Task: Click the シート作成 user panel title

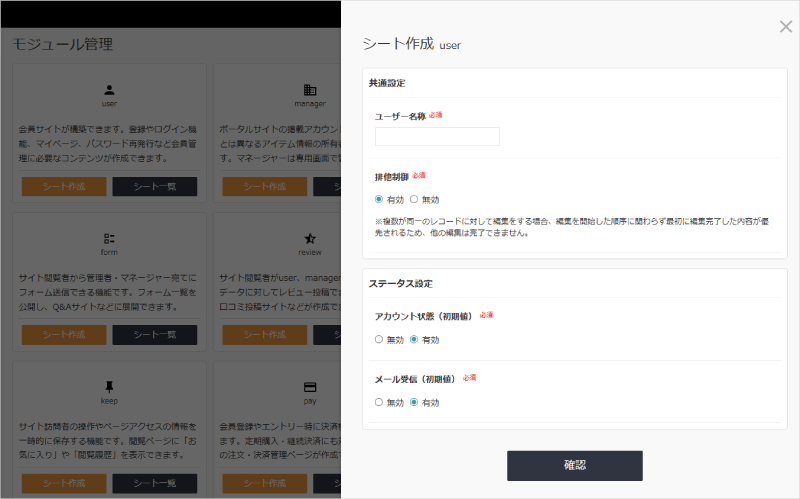Action: click(412, 44)
